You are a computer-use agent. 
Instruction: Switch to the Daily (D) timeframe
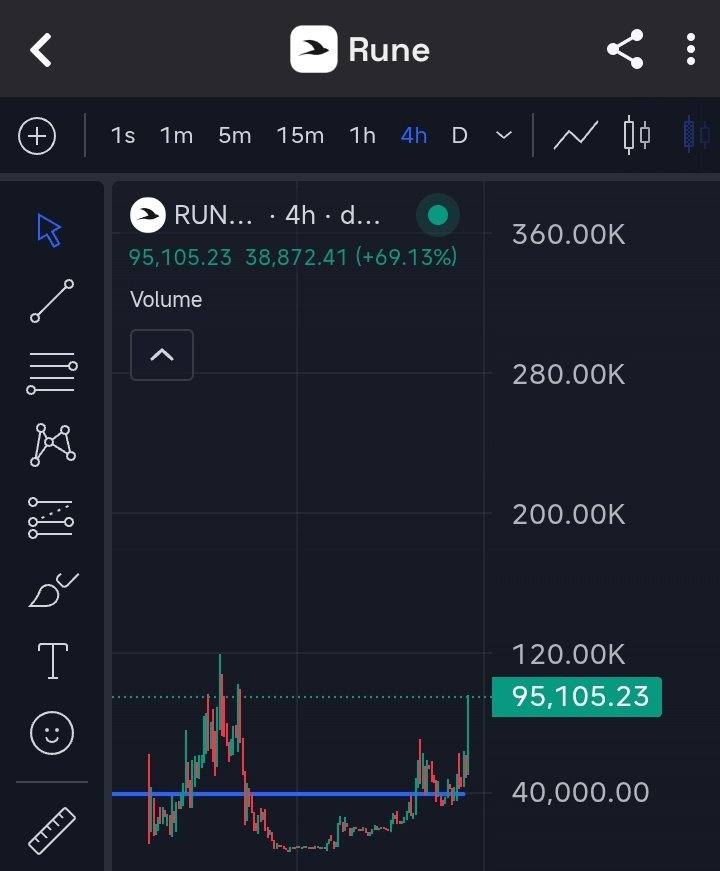pos(459,136)
